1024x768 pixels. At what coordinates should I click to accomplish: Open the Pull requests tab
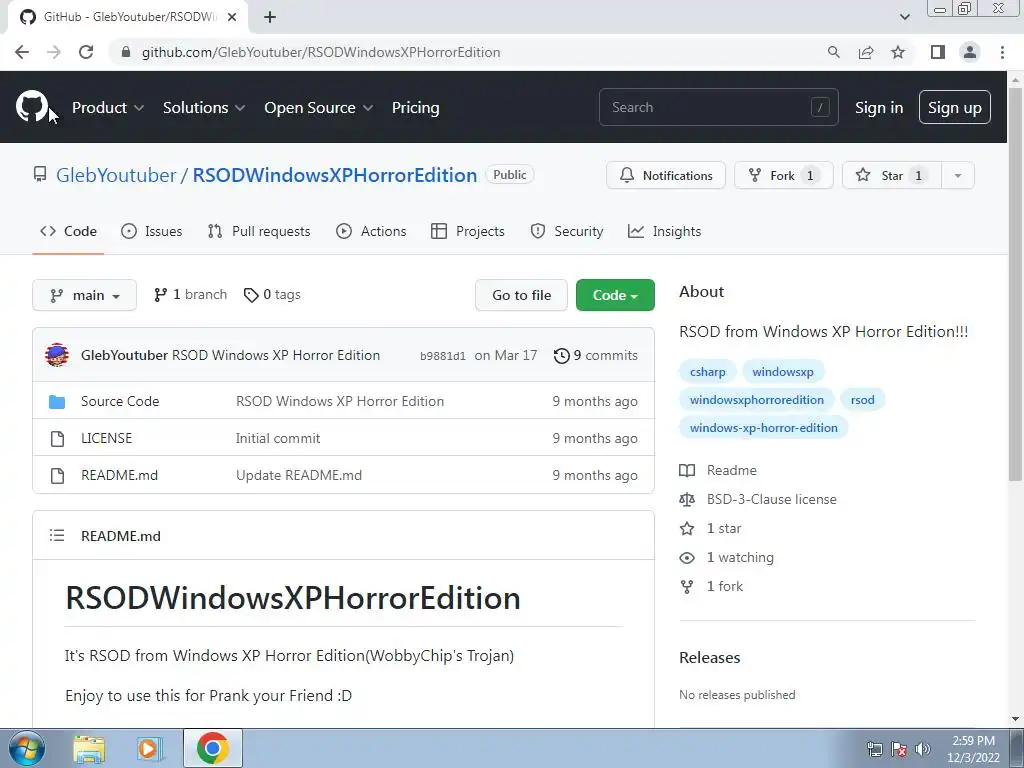click(259, 231)
